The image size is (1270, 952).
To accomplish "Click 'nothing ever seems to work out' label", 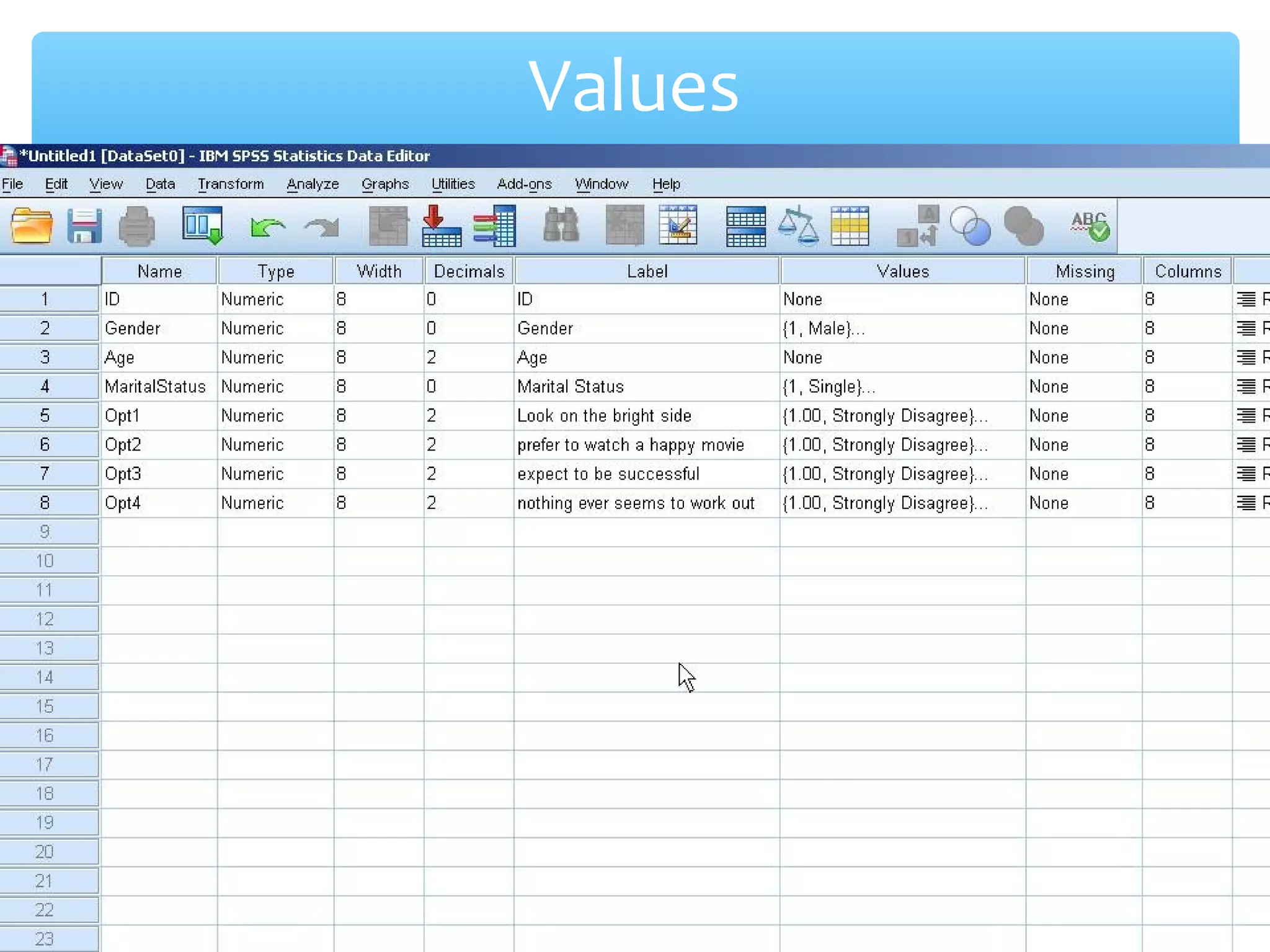I will pos(647,503).
